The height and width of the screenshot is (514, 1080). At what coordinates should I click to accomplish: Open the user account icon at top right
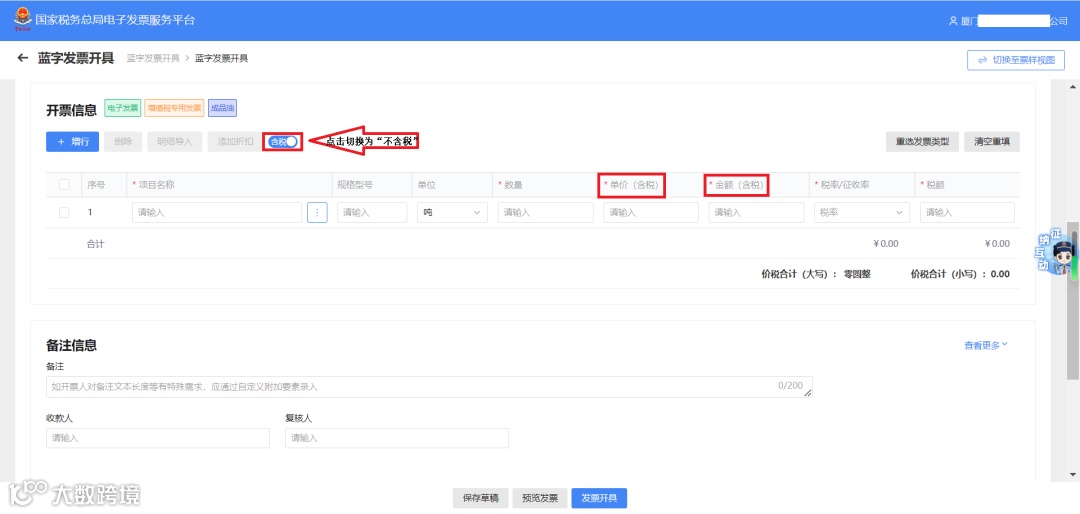pyautogui.click(x=953, y=21)
